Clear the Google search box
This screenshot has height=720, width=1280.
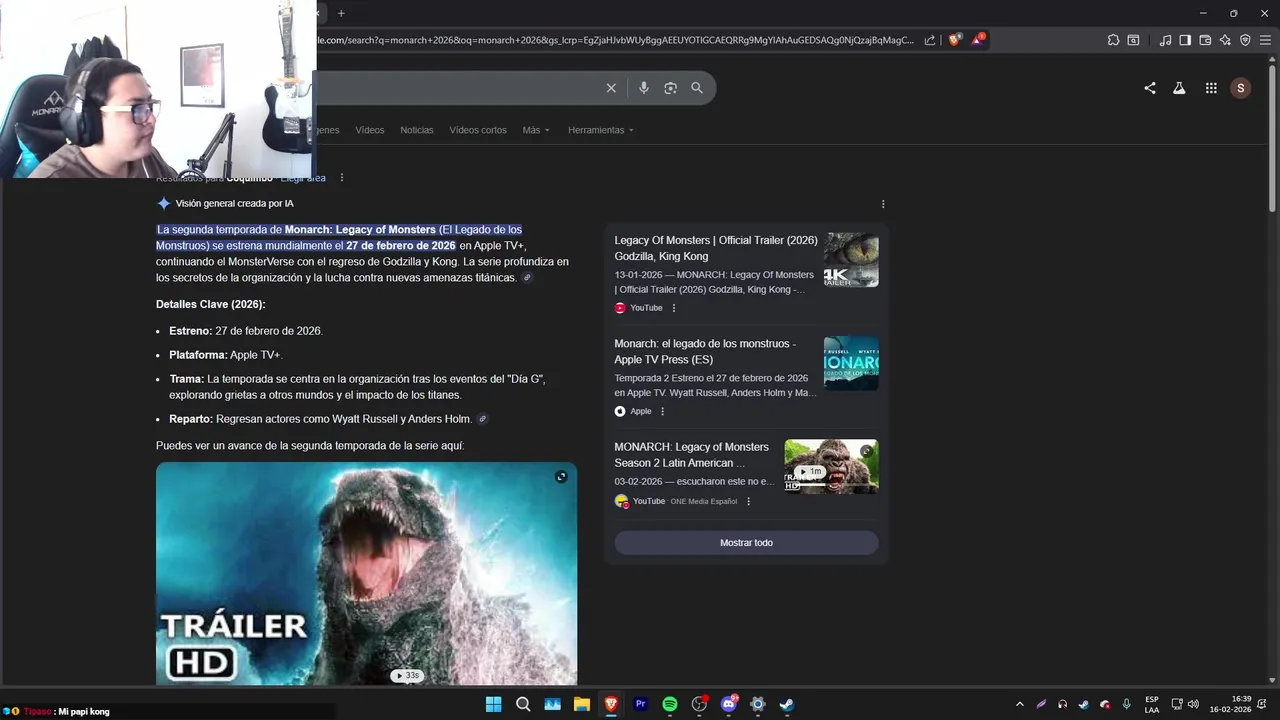(x=611, y=88)
